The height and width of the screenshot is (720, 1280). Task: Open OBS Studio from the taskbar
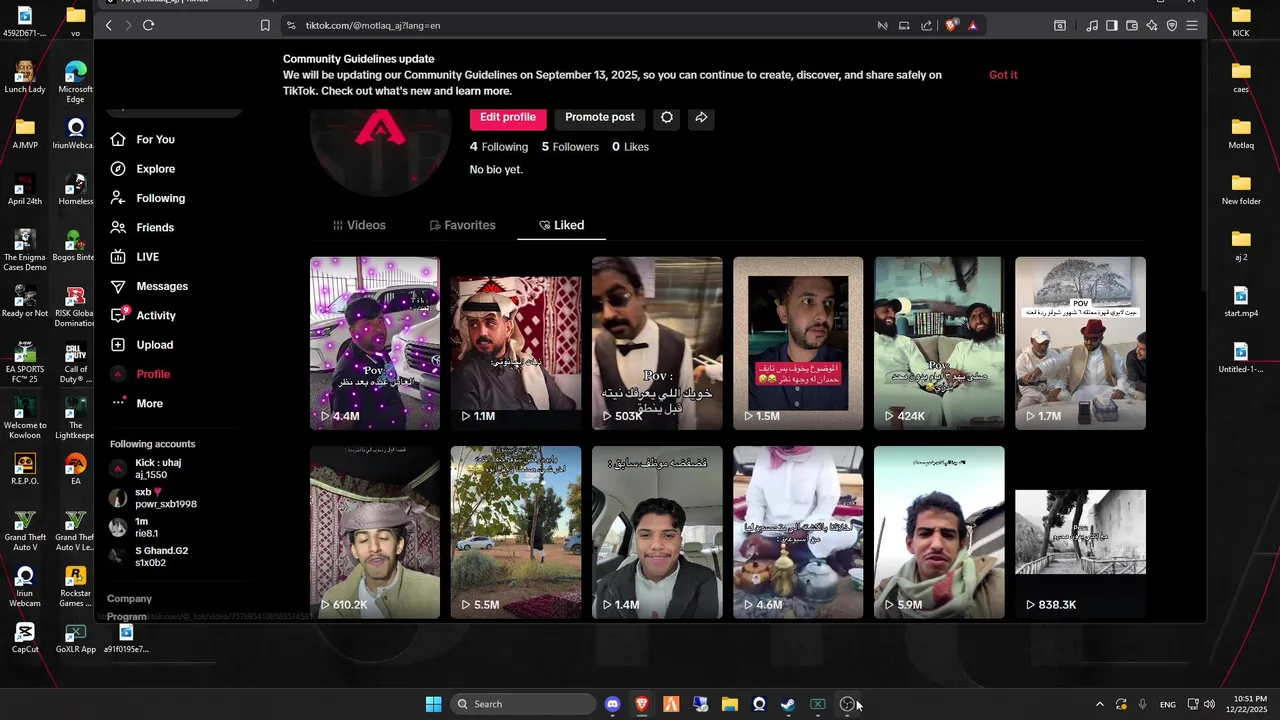click(x=847, y=704)
